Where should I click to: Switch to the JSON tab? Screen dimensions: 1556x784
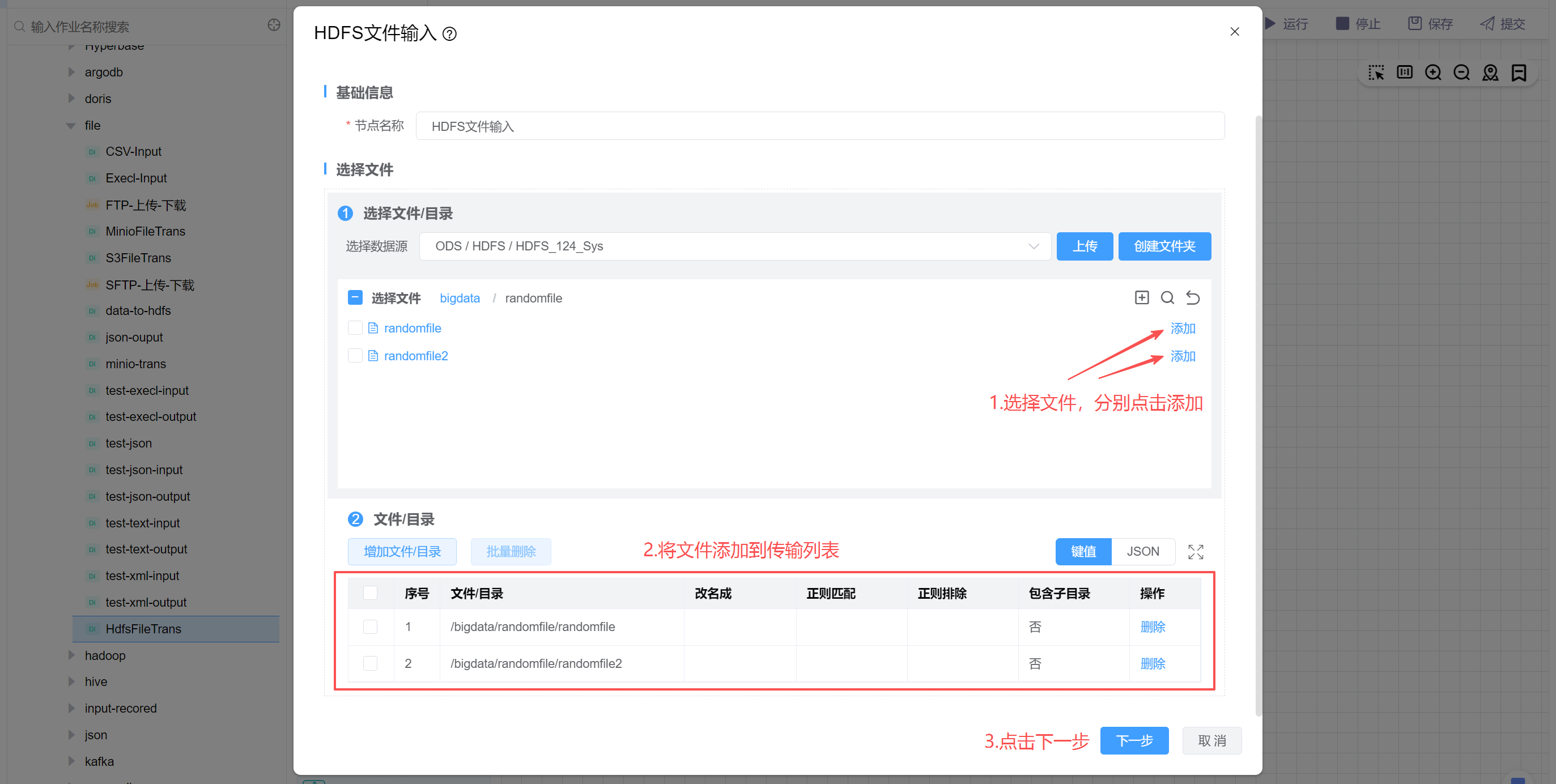[1142, 551]
